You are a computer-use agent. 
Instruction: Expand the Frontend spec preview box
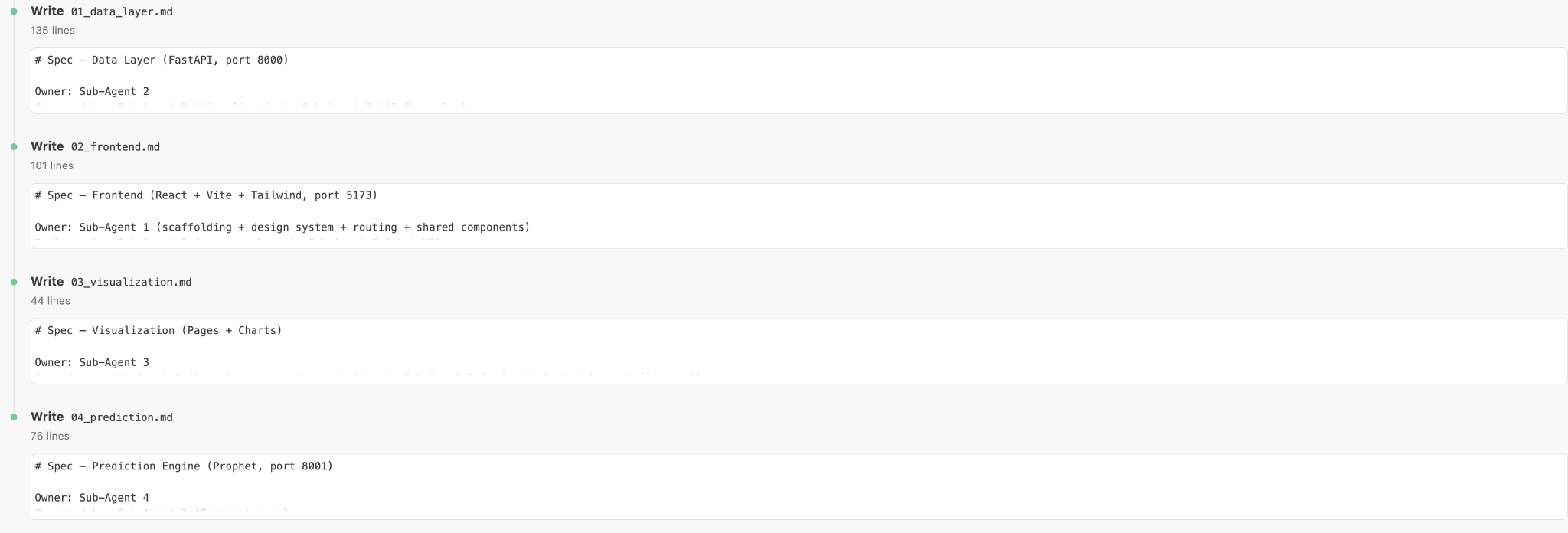[799, 216]
